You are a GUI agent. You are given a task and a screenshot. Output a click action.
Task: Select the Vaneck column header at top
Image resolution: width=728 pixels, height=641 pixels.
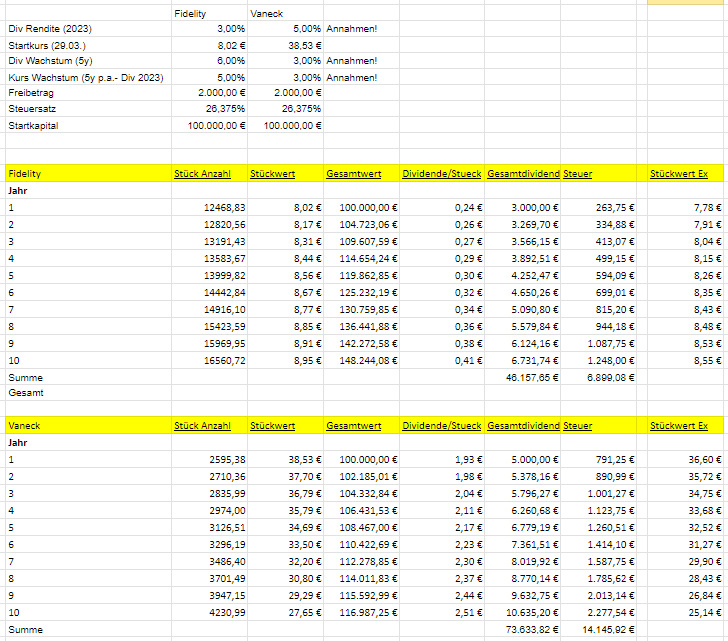pyautogui.click(x=266, y=13)
